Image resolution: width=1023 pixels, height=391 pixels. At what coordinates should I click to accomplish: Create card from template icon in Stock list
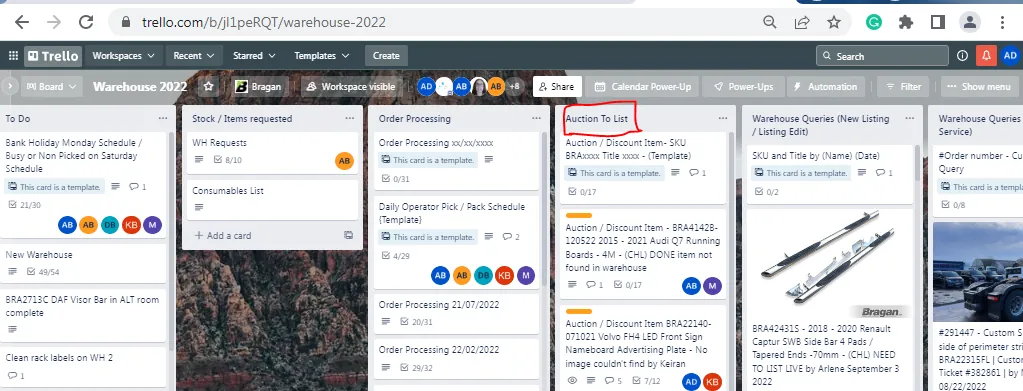click(x=348, y=235)
